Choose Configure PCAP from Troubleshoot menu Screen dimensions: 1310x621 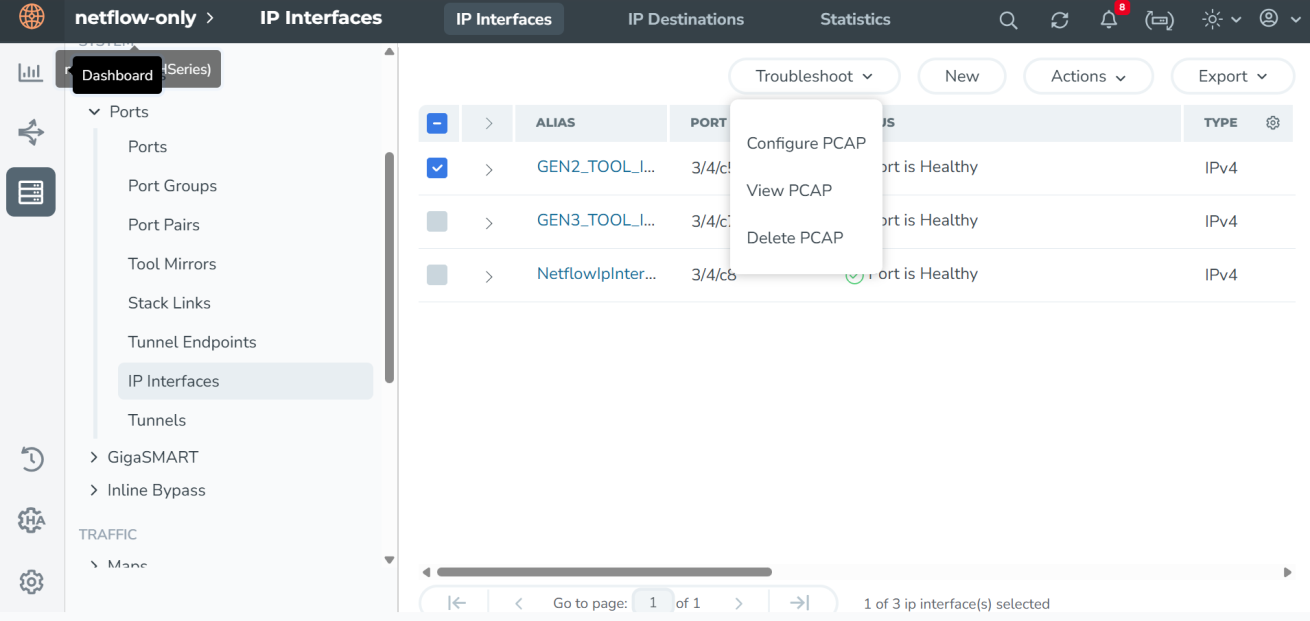[x=806, y=143]
